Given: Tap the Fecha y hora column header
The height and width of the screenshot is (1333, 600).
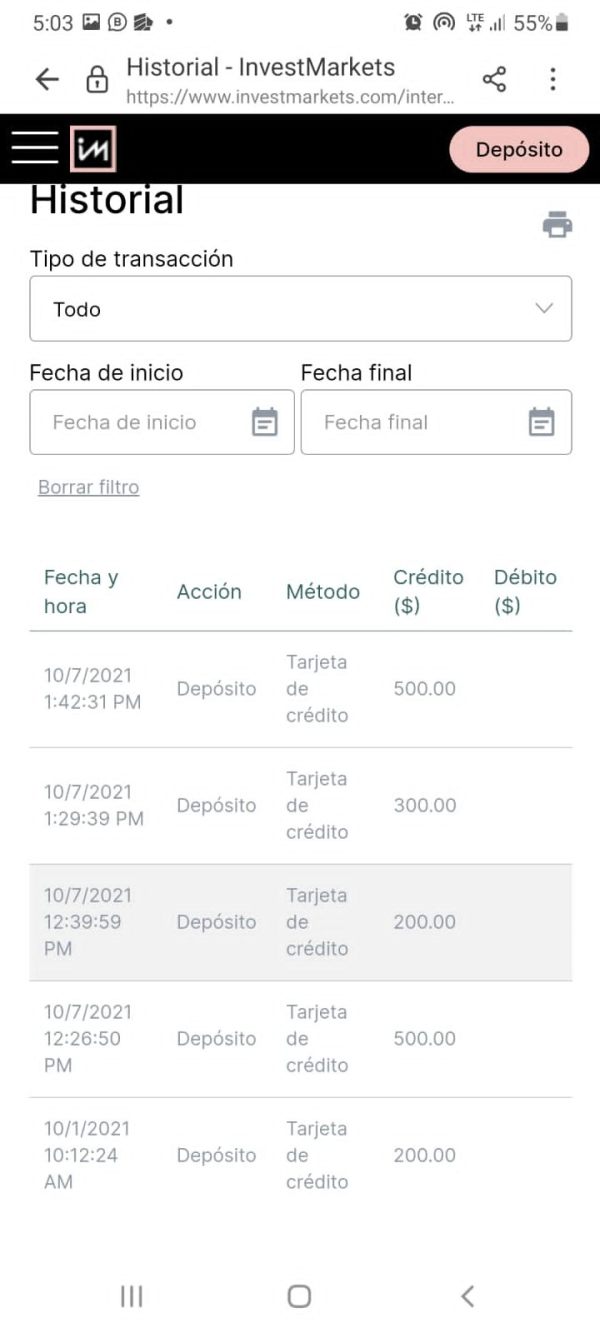Looking at the screenshot, I should tap(81, 591).
